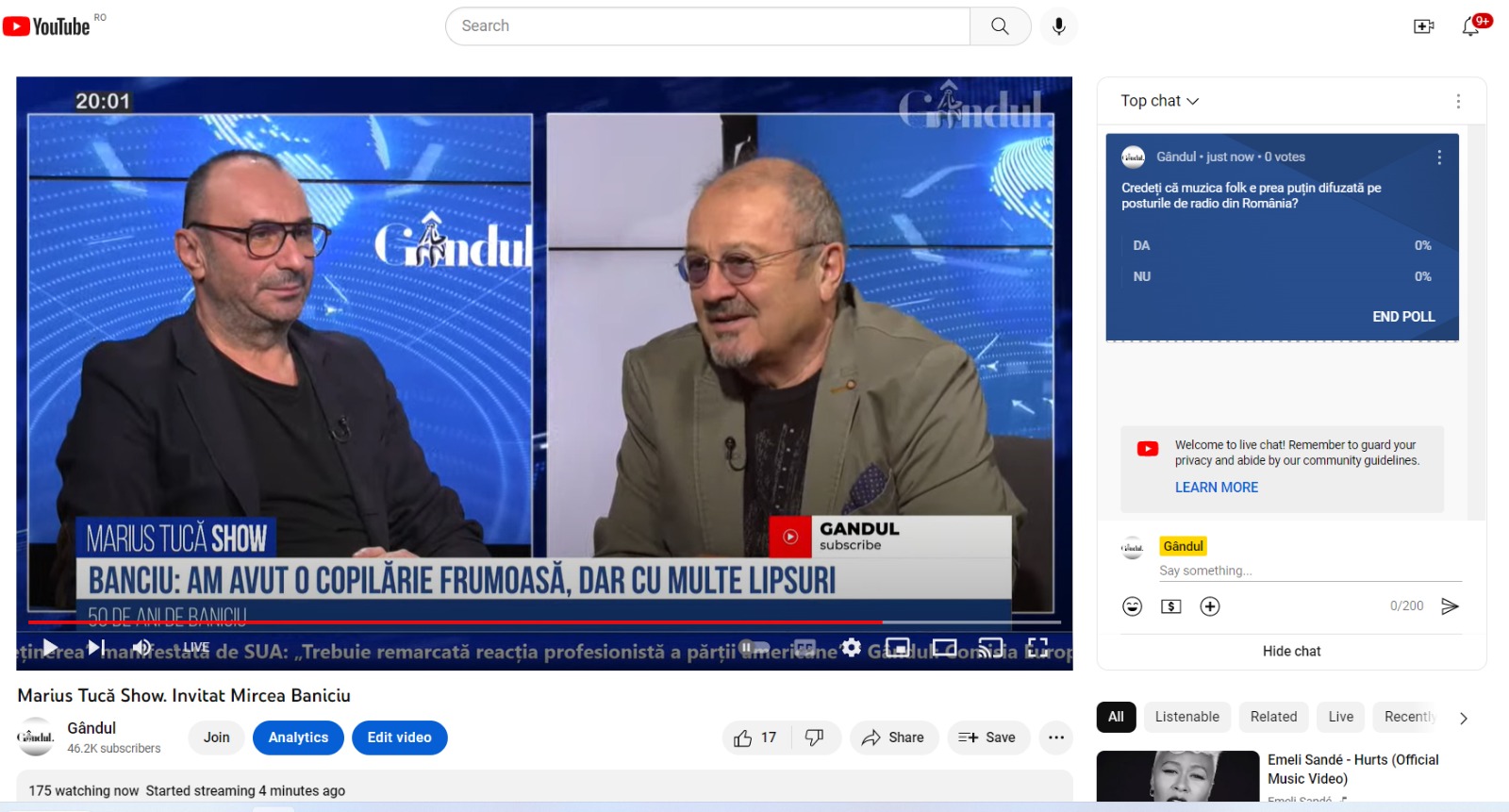Toggle subtitles/closed captions button
The height and width of the screenshot is (812, 1509).
(804, 647)
